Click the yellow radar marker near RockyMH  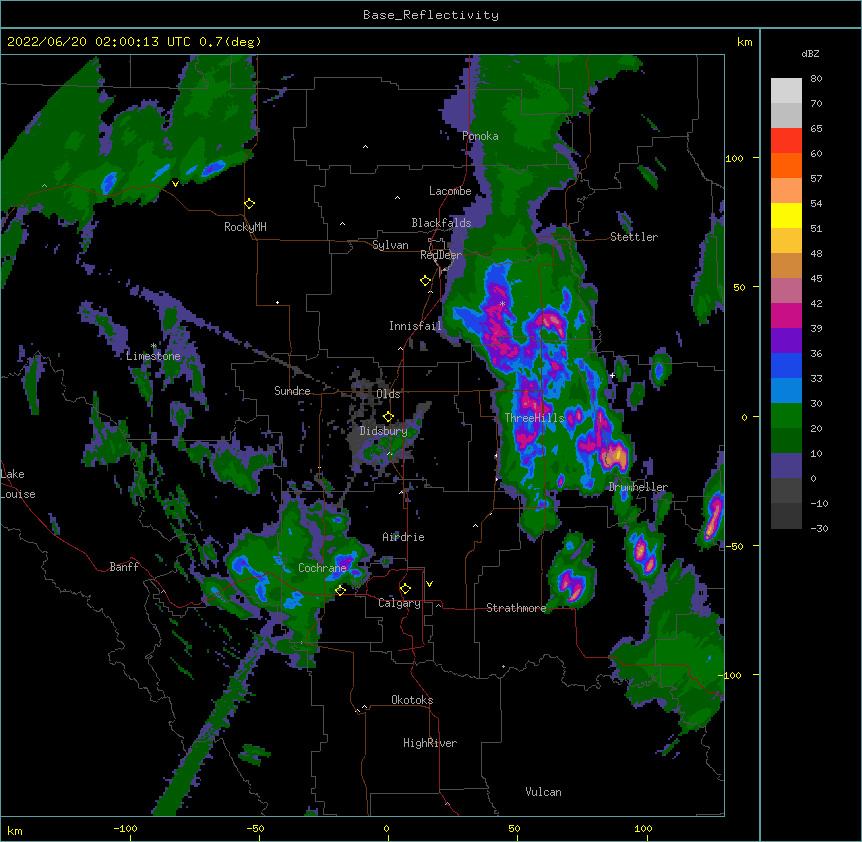249,204
